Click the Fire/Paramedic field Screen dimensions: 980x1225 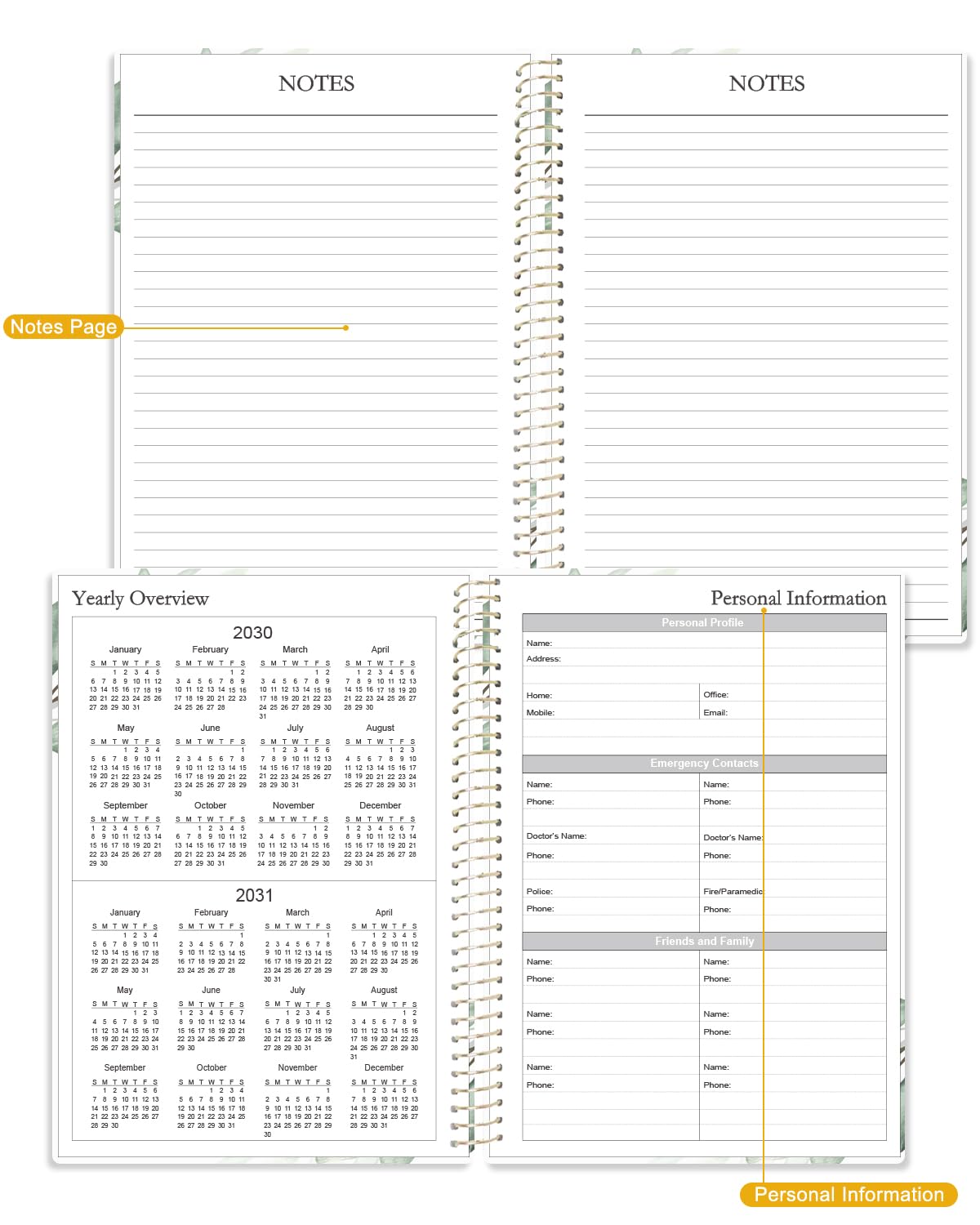click(793, 891)
